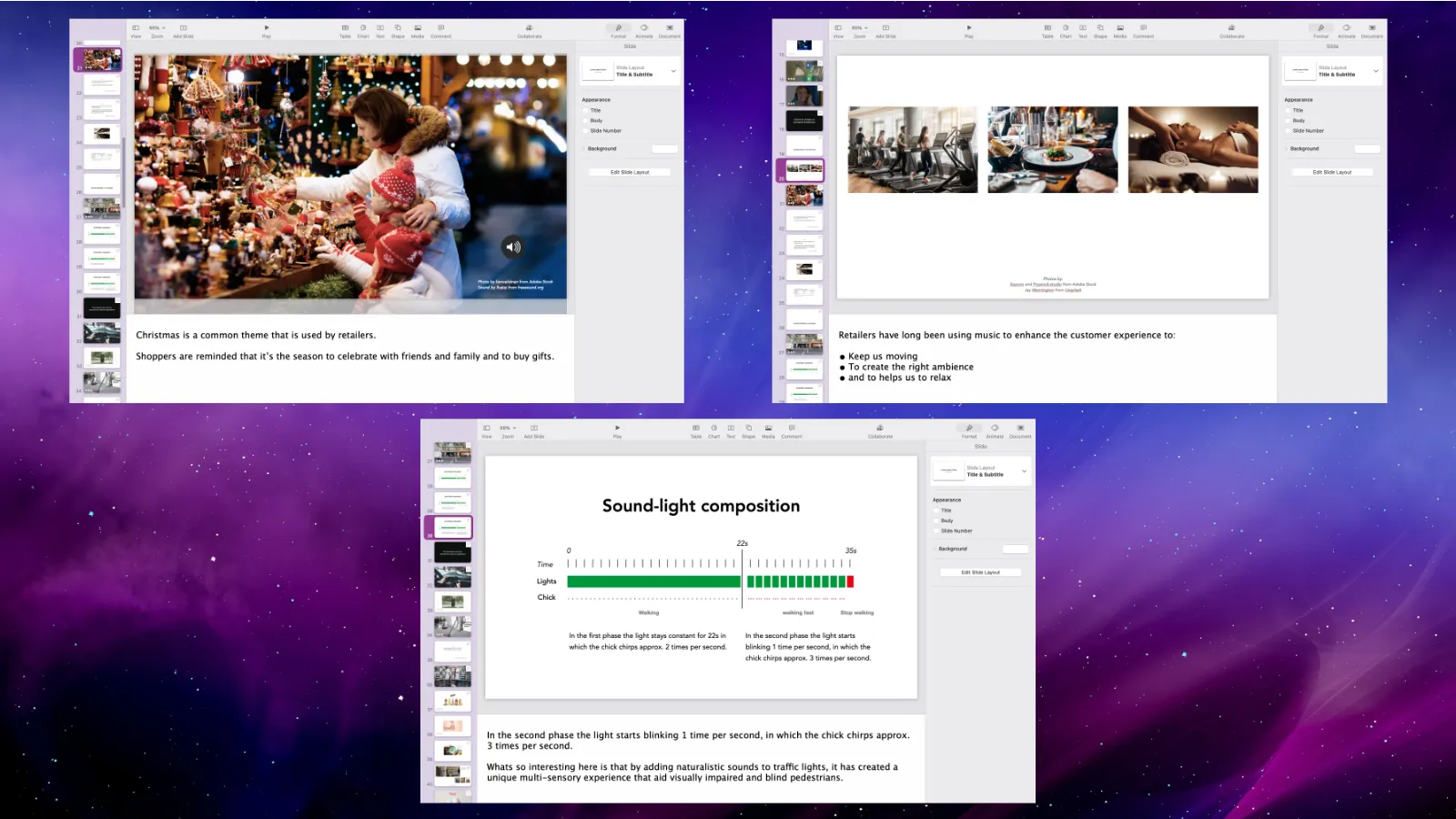This screenshot has width=1456, height=819.
Task: Open Shape picker in spa photos window
Action: coord(1100,31)
